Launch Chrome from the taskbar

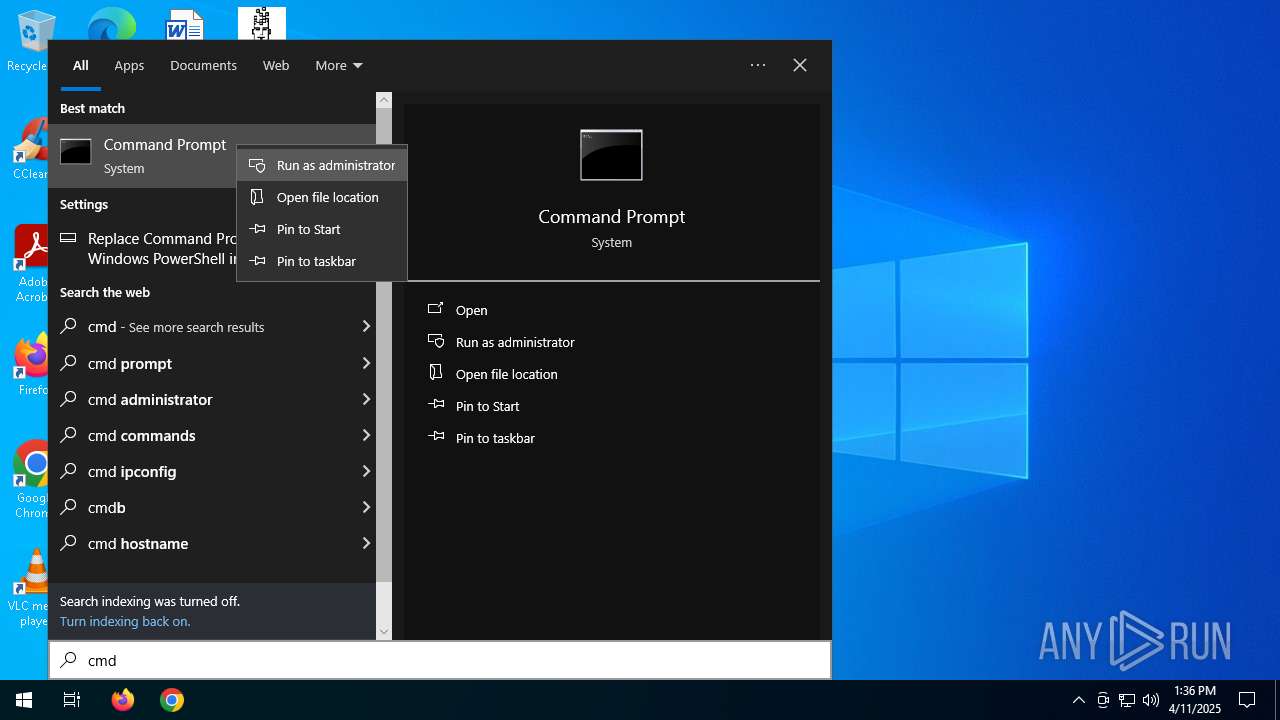pyautogui.click(x=172, y=700)
